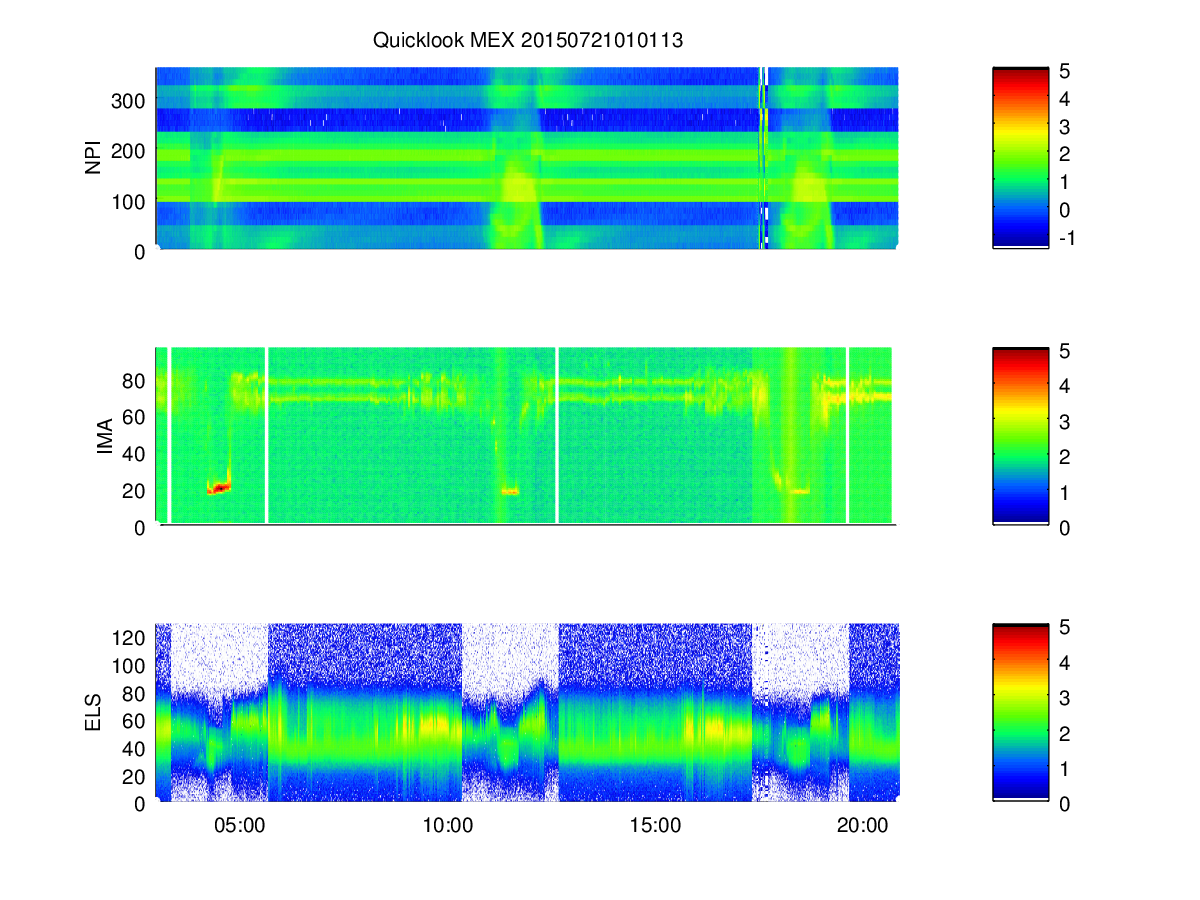This screenshot has width=1200, height=900.
Task: Click the 0 tick on the IMA axis
Action: tap(142, 528)
